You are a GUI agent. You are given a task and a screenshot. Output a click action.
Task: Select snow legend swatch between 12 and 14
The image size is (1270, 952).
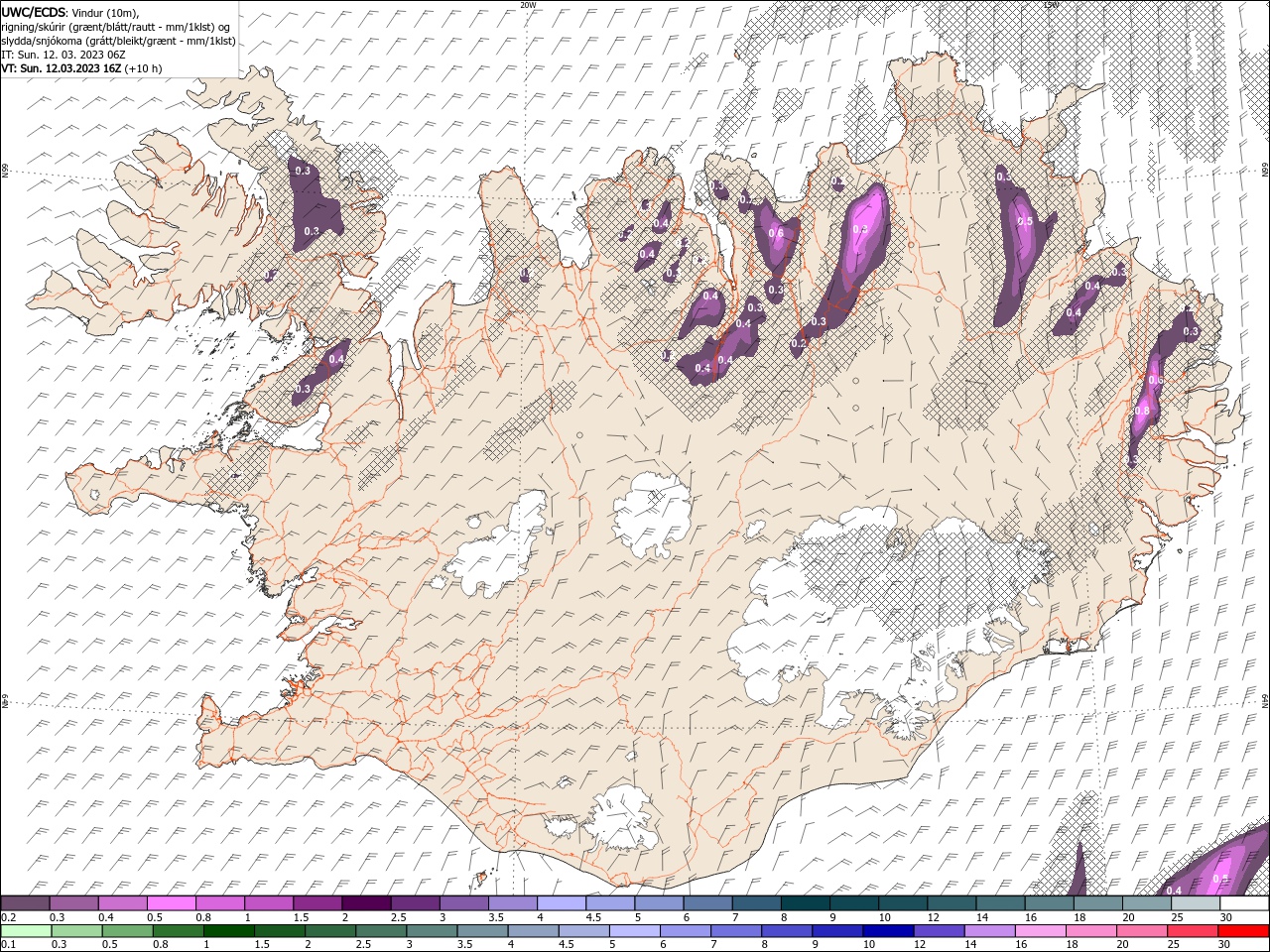point(952,903)
